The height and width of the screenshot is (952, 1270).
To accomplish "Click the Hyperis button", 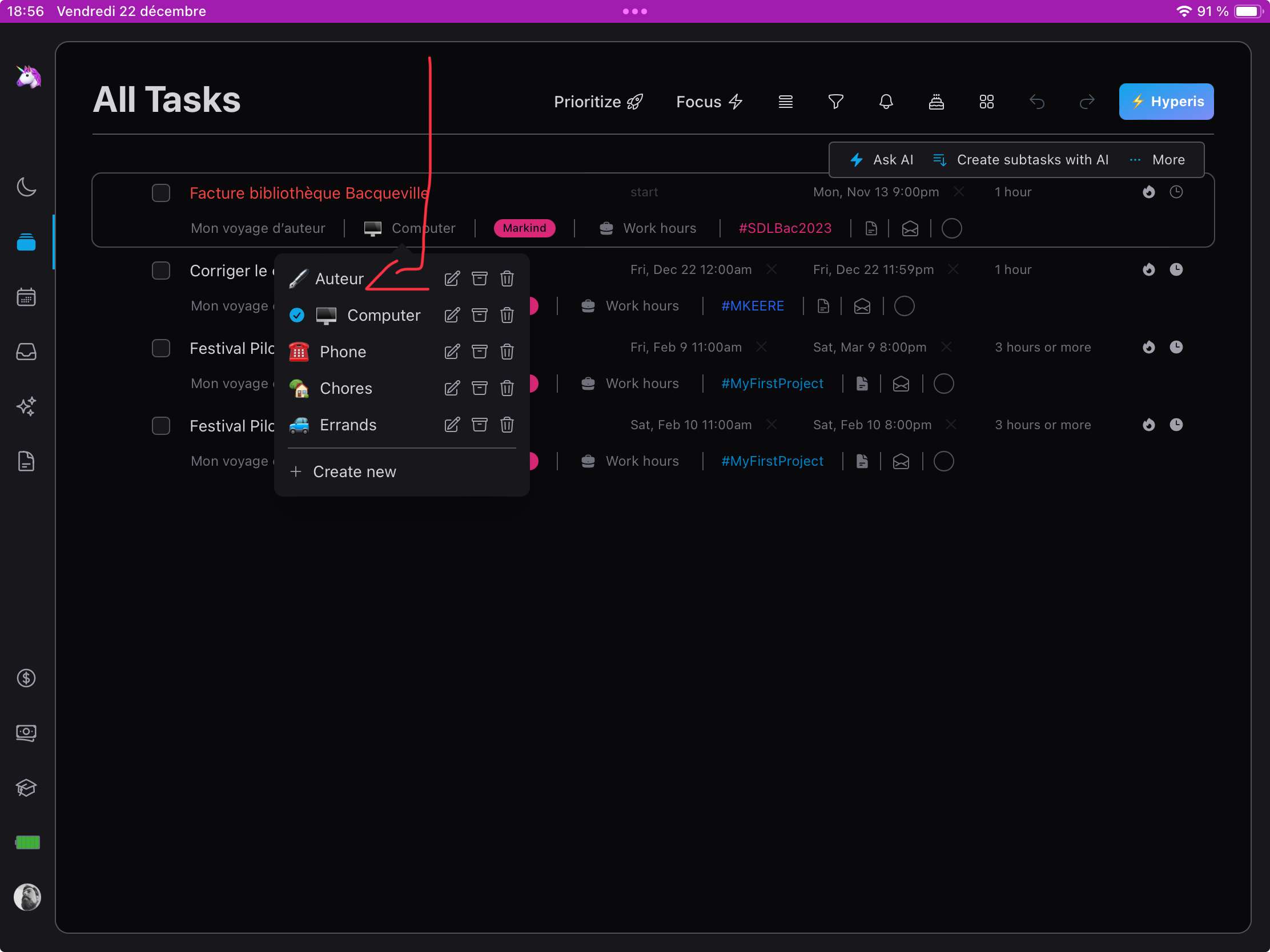I will pos(1166,102).
